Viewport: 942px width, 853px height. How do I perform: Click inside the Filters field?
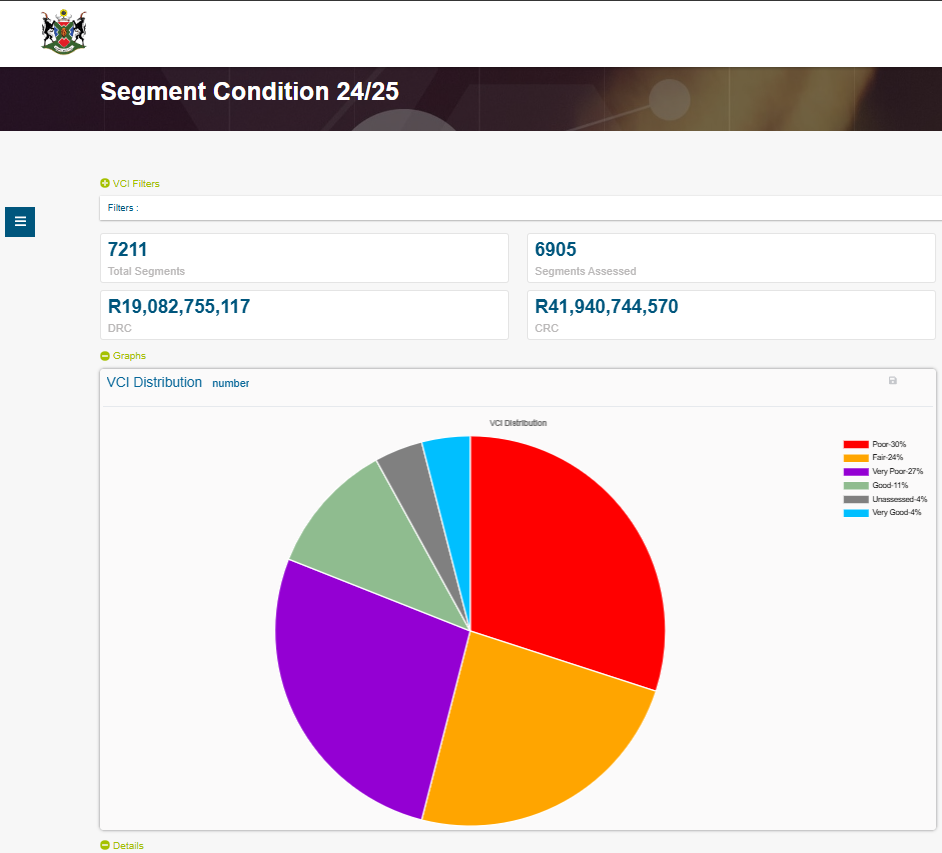point(520,208)
